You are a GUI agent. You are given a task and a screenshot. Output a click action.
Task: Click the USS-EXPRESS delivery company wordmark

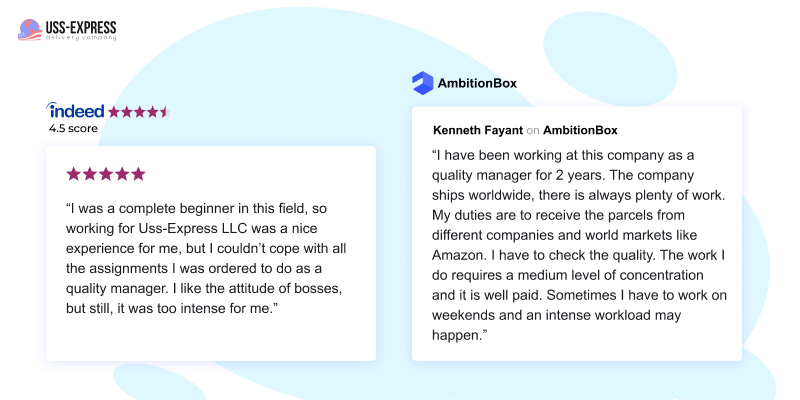click(x=81, y=30)
